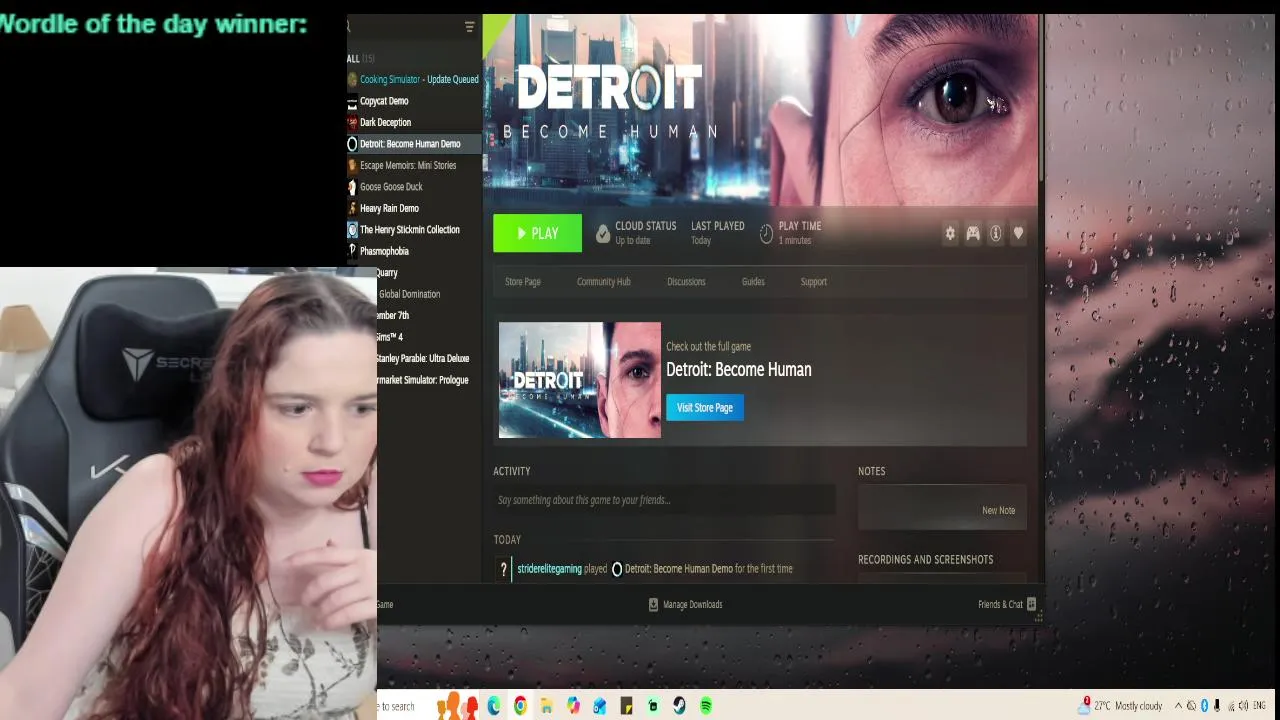Select Heavy Rain Demo in library
The image size is (1280, 720).
click(414, 208)
